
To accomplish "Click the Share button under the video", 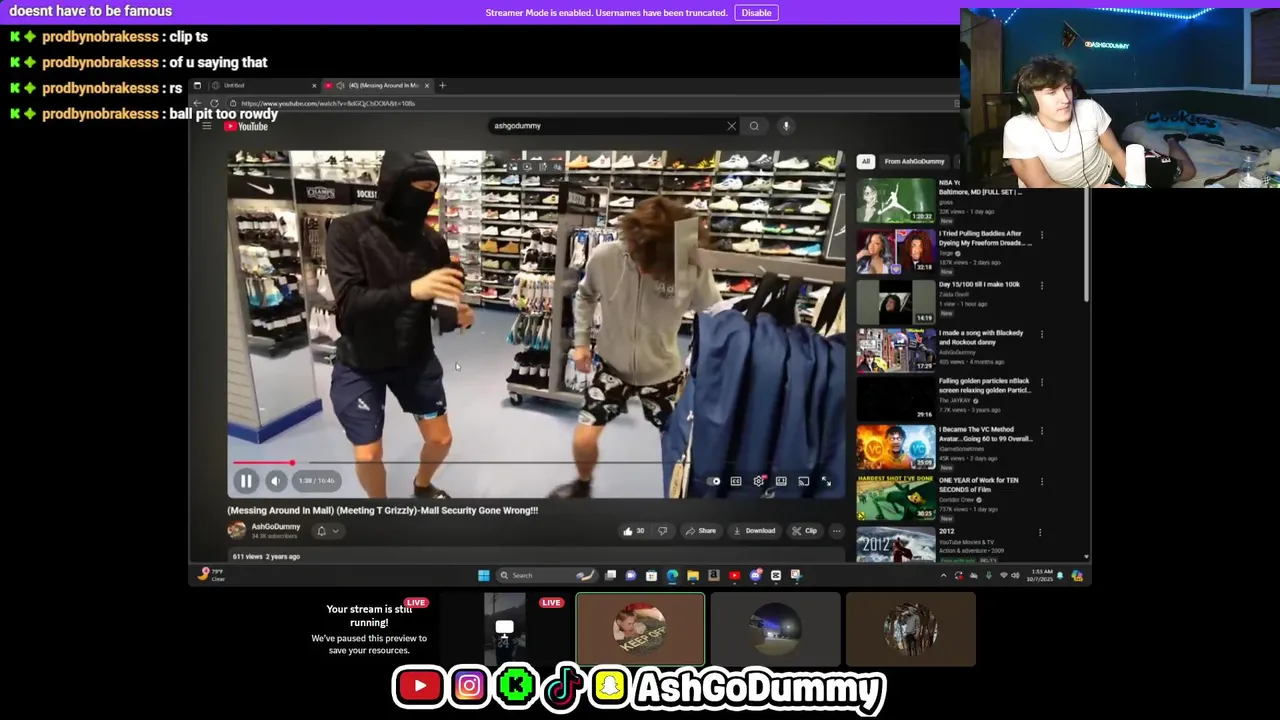I will coord(701,531).
